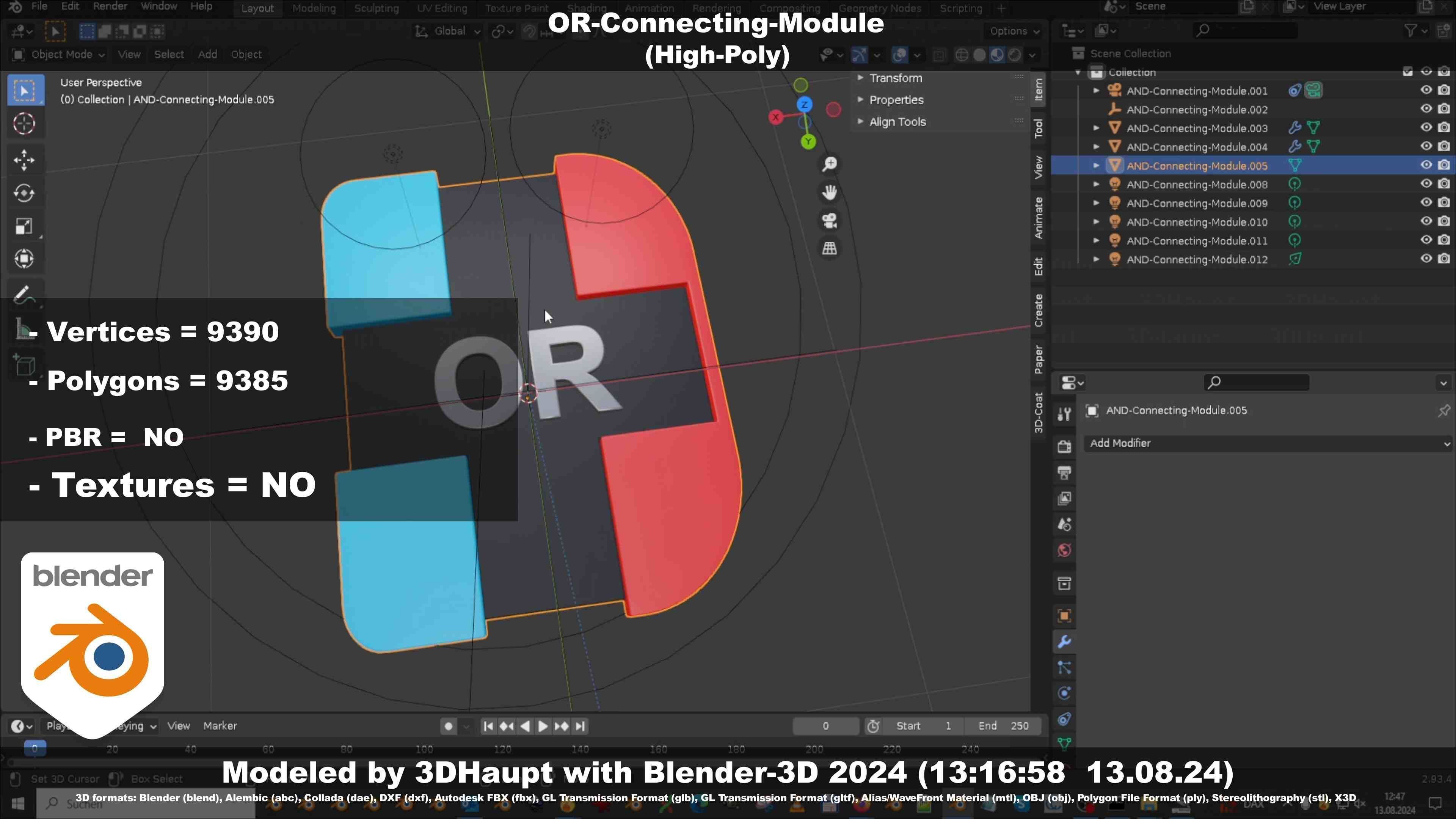Choose the Rotate tool
The width and height of the screenshot is (1456, 819).
tap(24, 193)
